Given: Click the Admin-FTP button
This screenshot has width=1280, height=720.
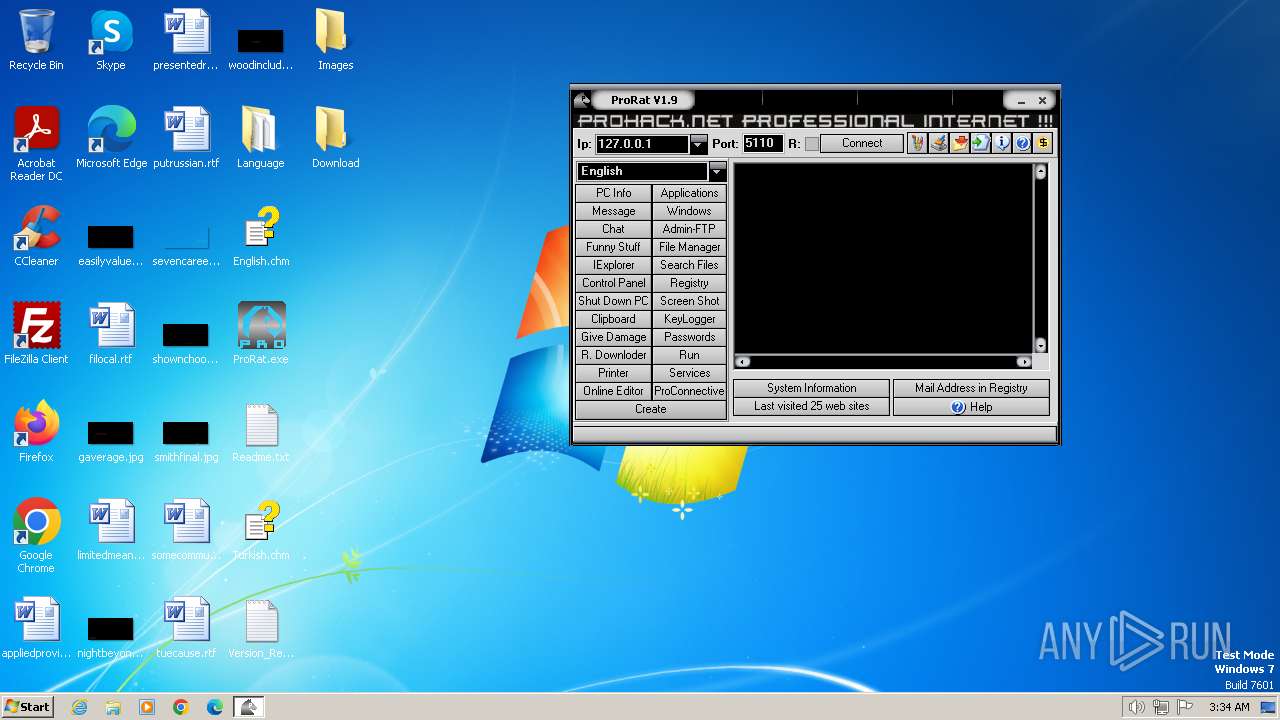Looking at the screenshot, I should [689, 229].
